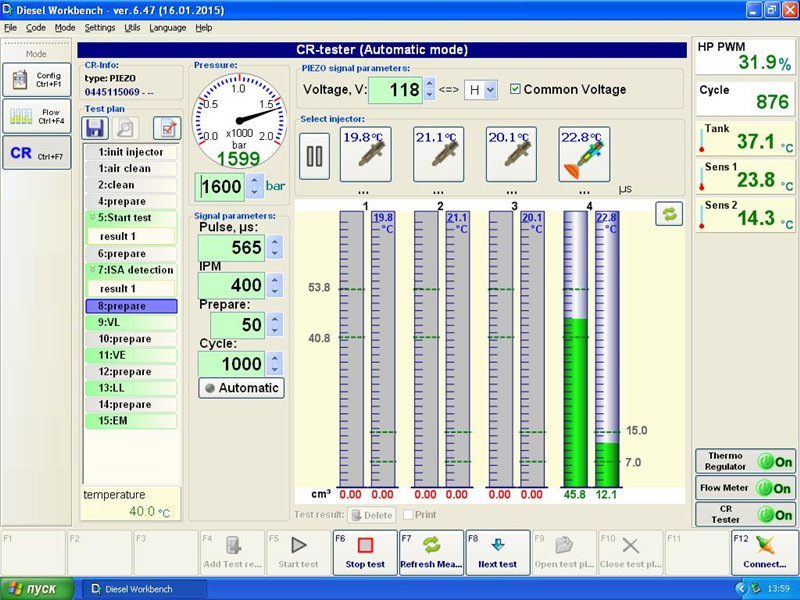Select test step 1:init injector
800x600 pixels.
(x=131, y=152)
